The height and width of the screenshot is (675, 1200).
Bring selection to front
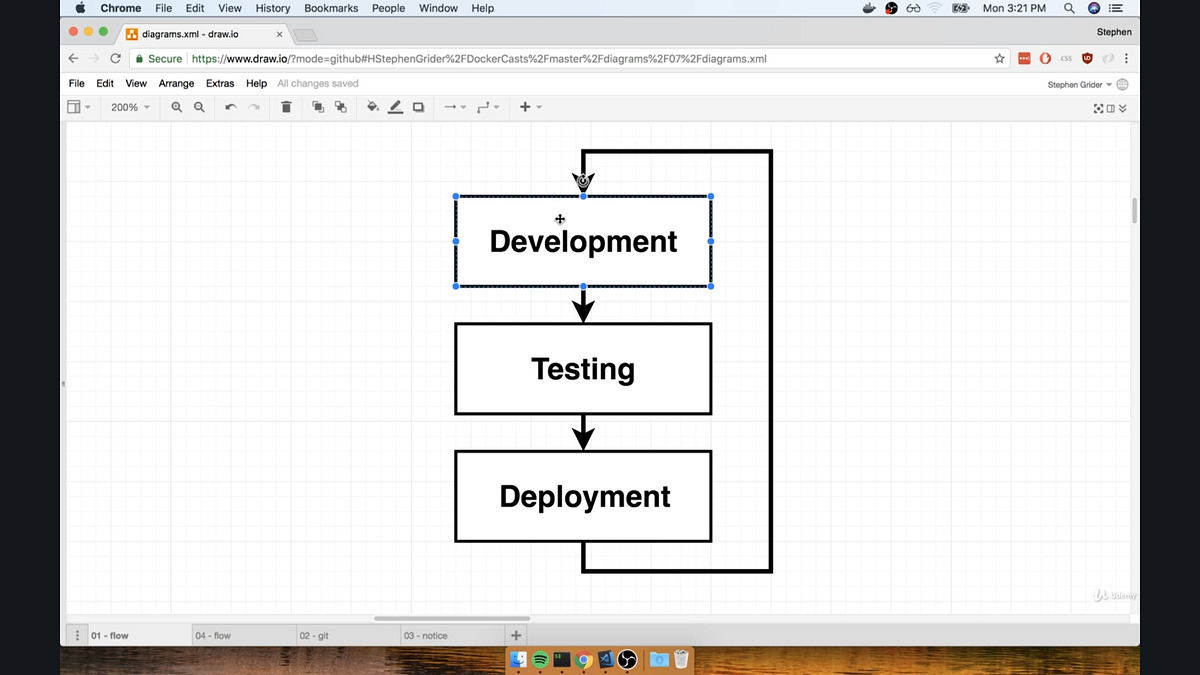pyautogui.click(x=318, y=107)
